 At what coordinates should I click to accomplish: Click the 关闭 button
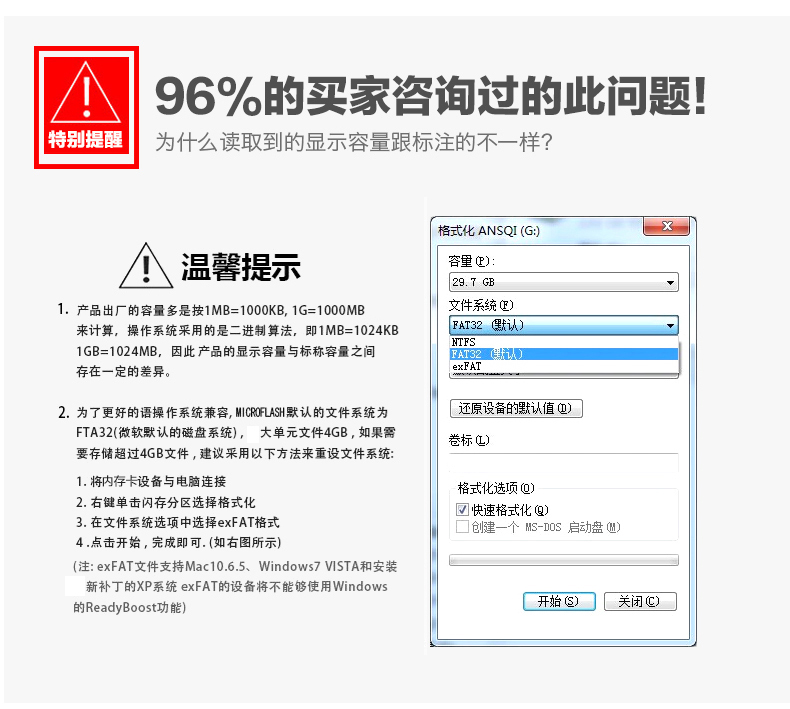pyautogui.click(x=640, y=601)
